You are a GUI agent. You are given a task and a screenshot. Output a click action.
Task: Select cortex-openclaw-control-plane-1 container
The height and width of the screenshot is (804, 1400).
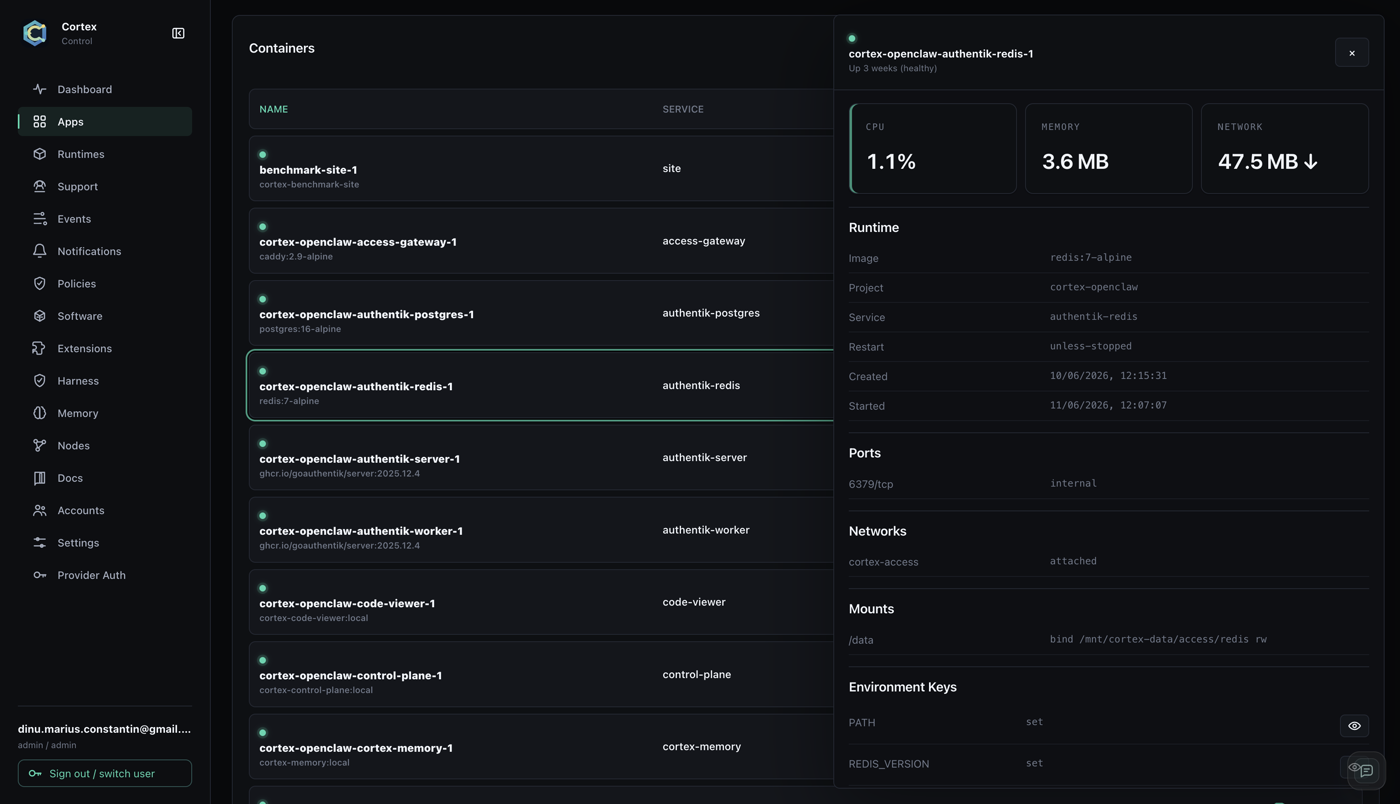(x=541, y=674)
